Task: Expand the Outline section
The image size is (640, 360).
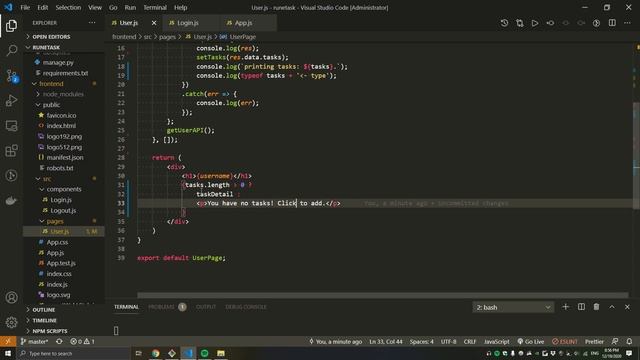Action: pyautogui.click(x=44, y=310)
